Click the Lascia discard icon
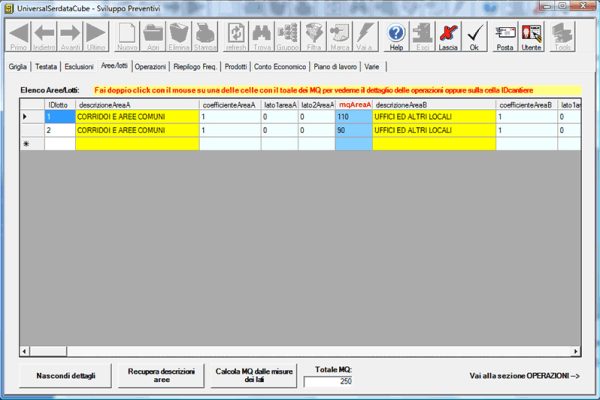The width and height of the screenshot is (600, 400). (x=448, y=37)
